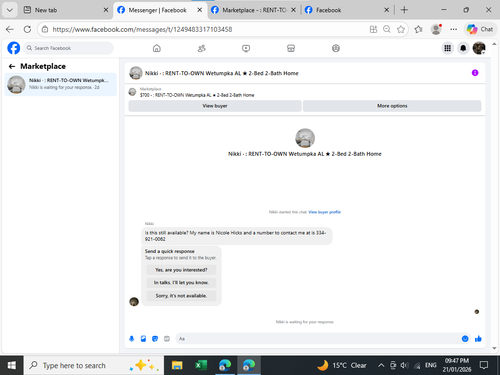Click the Search Facebook field
Image resolution: width=500 pixels, height=375 pixels.
point(68,48)
